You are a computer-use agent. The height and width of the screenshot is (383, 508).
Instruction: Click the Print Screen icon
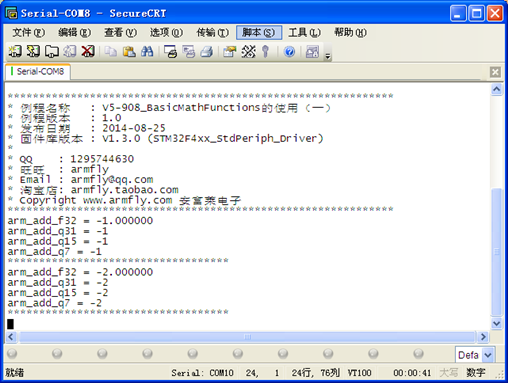coord(170,51)
